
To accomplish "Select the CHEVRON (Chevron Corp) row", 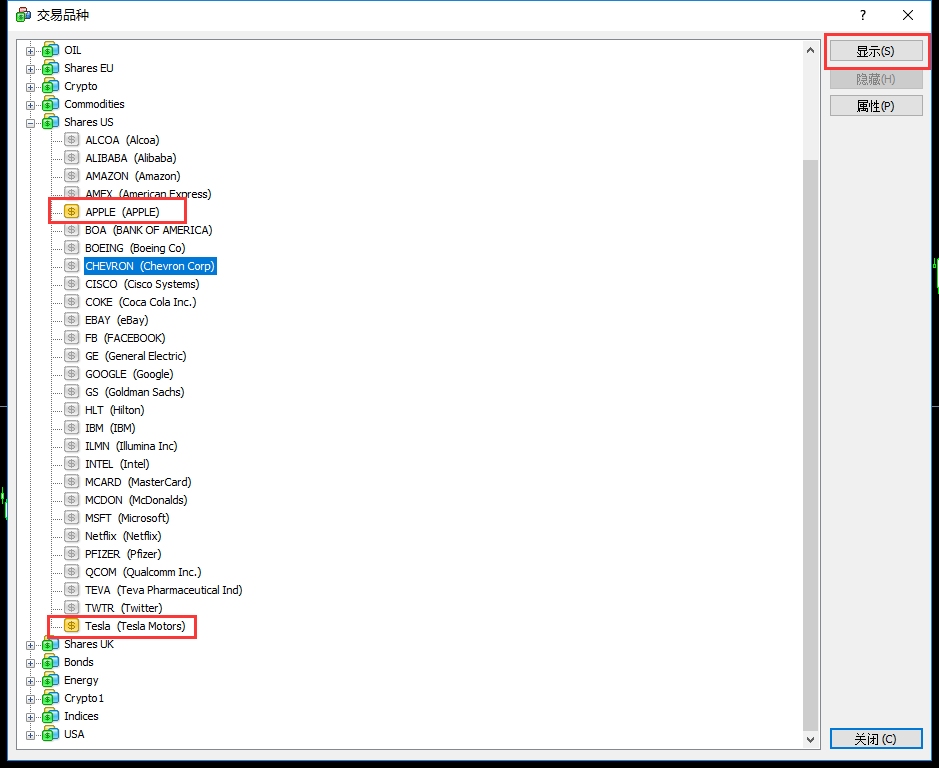I will (150, 266).
